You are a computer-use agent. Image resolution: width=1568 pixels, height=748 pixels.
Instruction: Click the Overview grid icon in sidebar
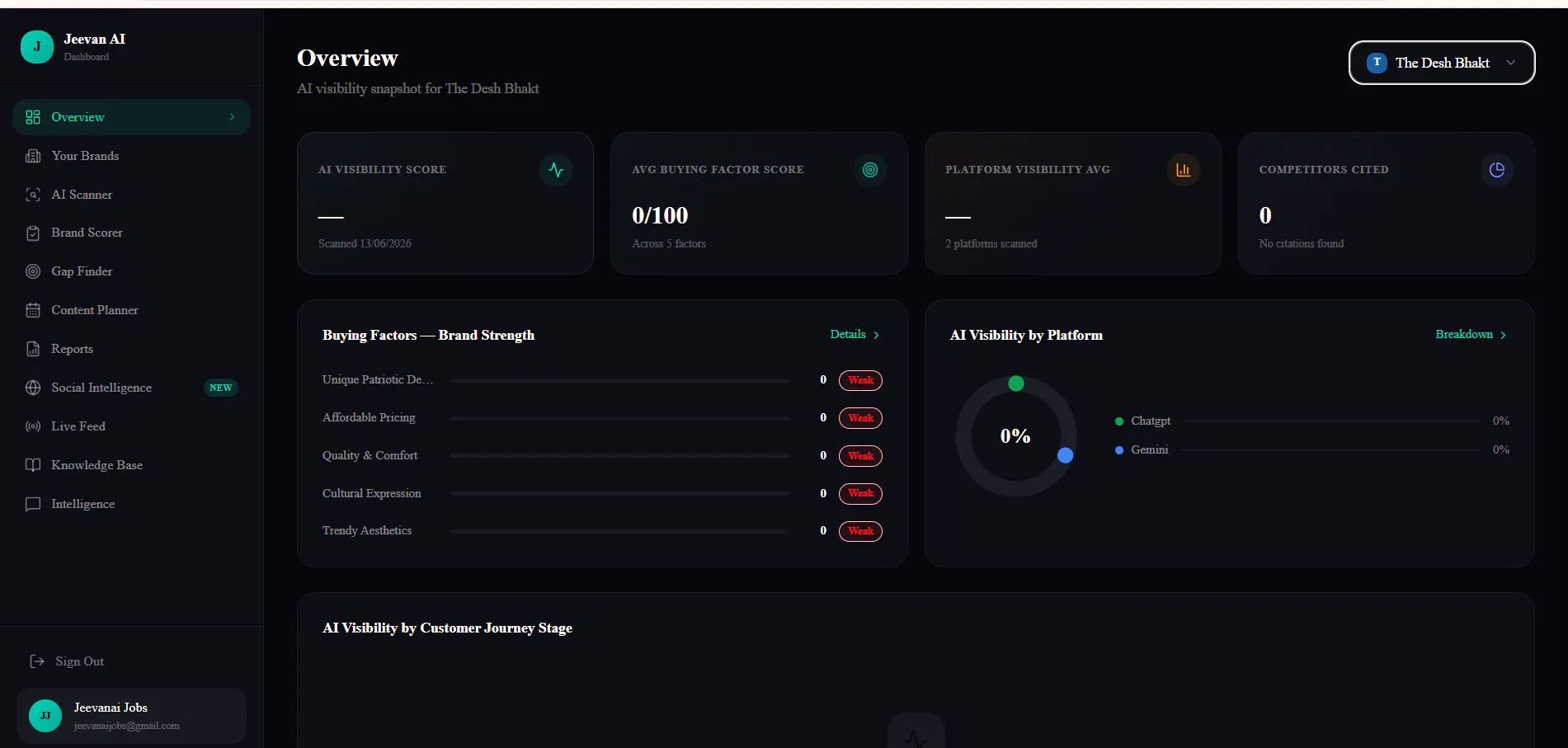(x=33, y=117)
